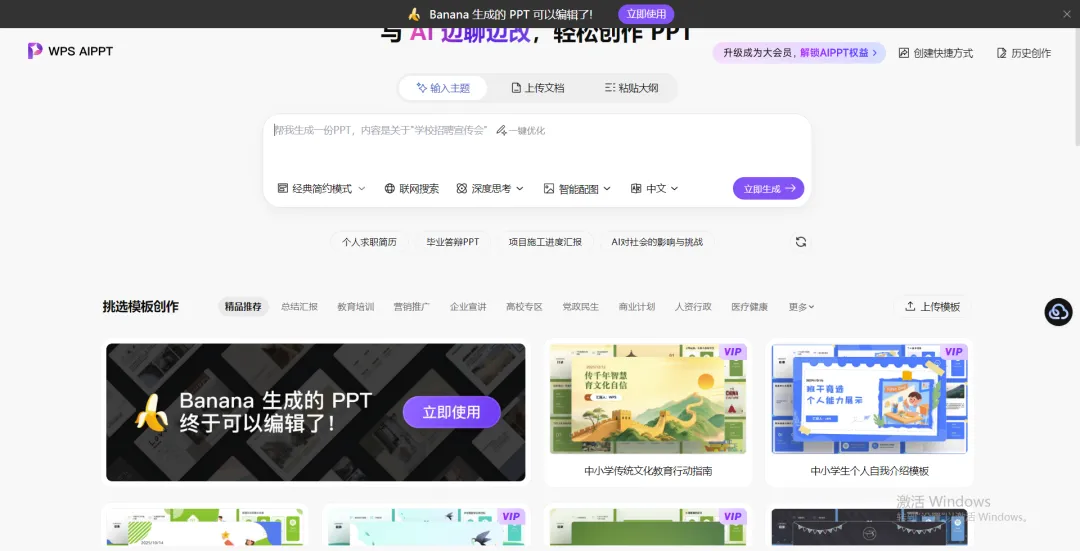1080x551 pixels.
Task: Choose the 项目施工进度汇报 suggestion chip
Action: 546,242
